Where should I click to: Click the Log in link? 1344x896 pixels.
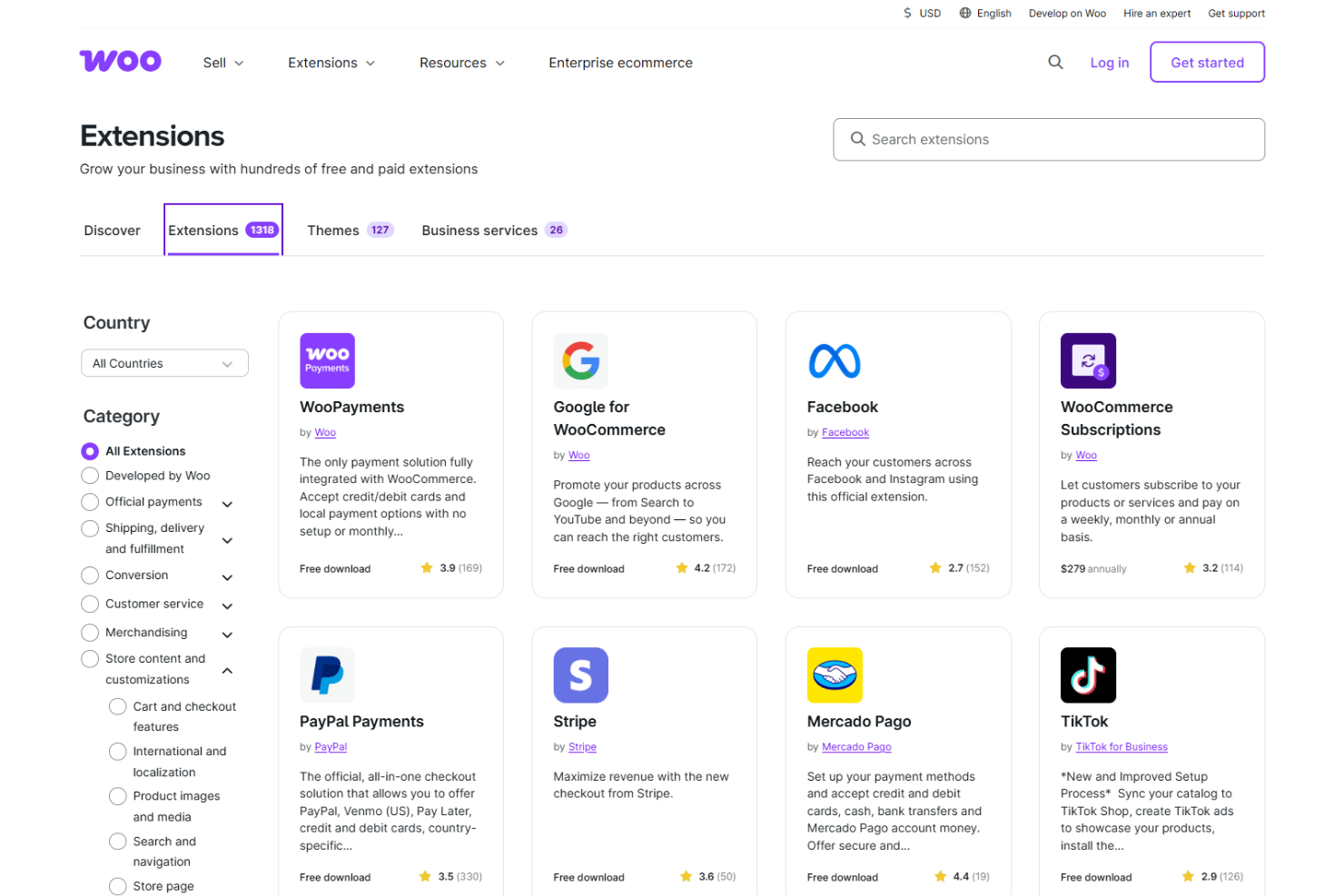[x=1110, y=63]
